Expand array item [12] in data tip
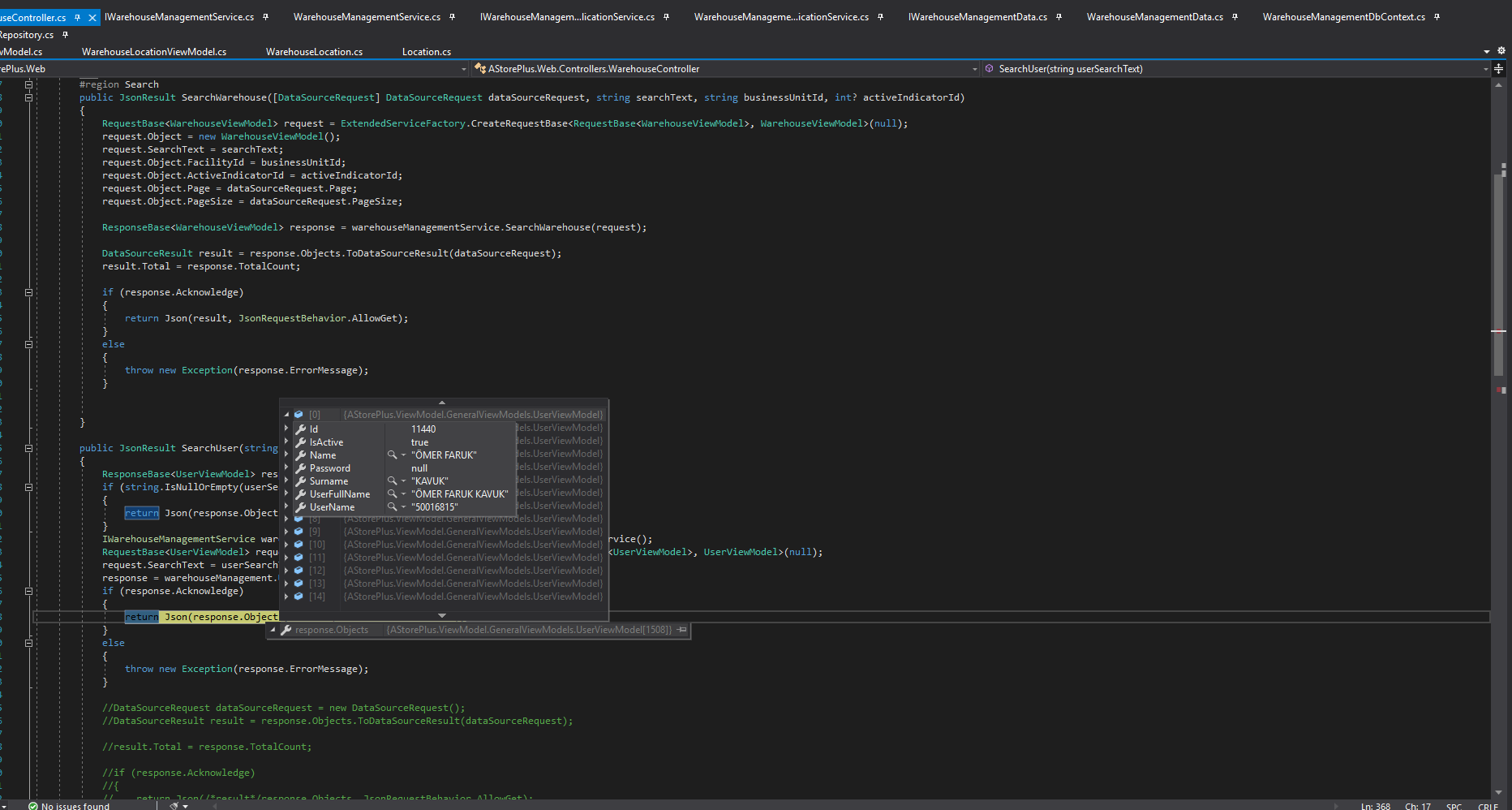Viewport: 1512px width, 810px height. point(286,571)
